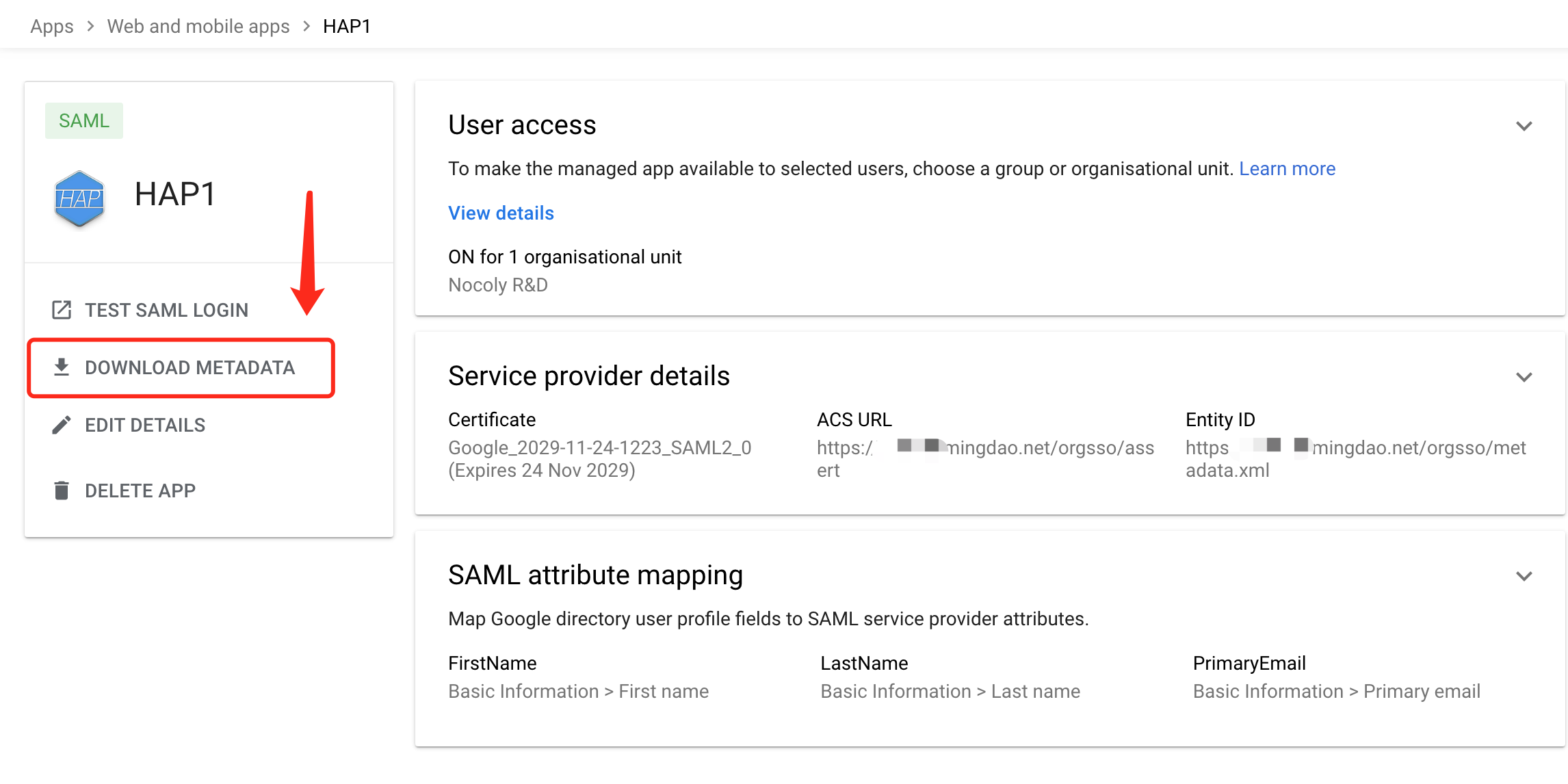Click 'Basic Information > First name' mapping
This screenshot has width=1568, height=784.
tap(578, 691)
